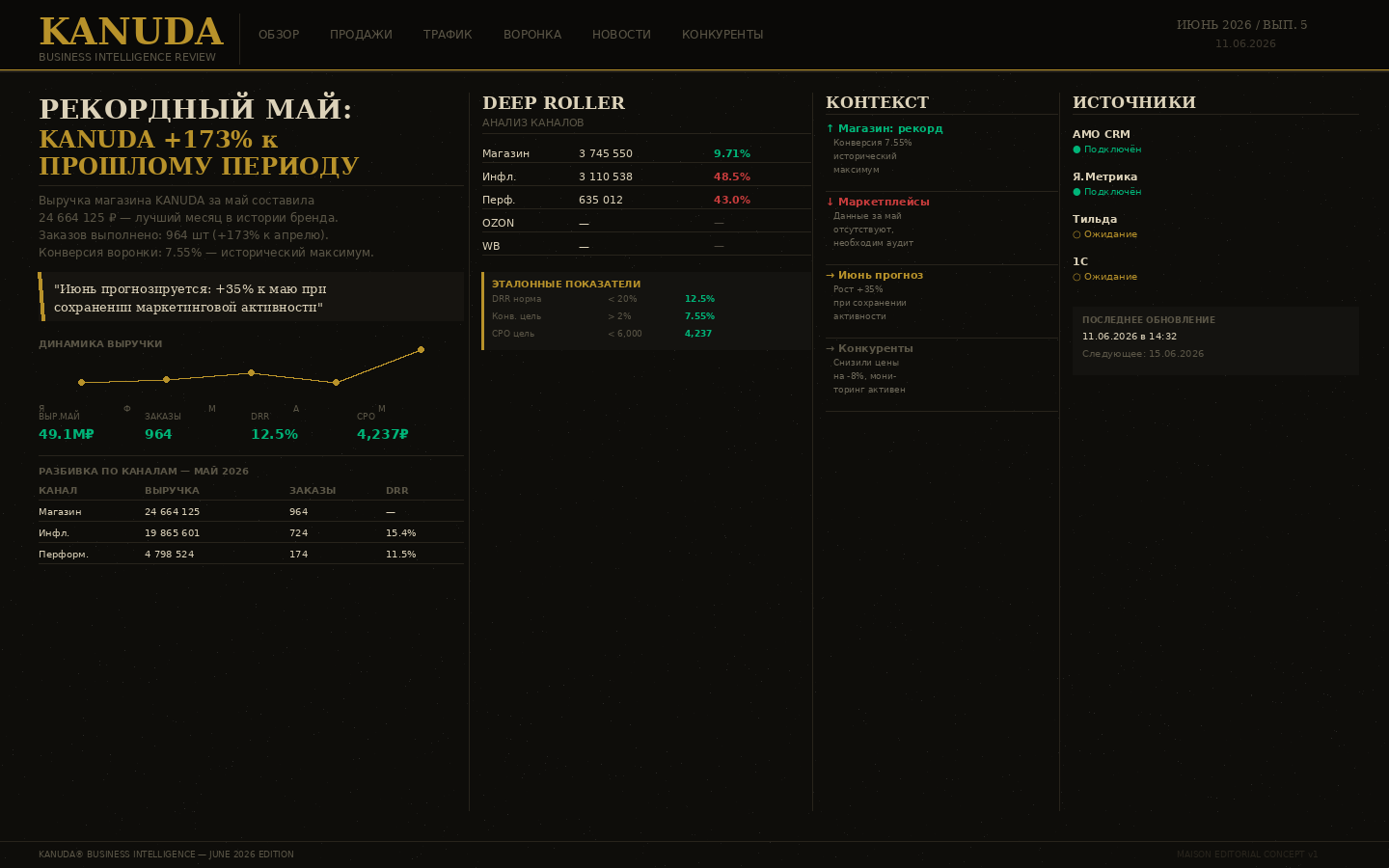Click the highest point on the revenue chart
Image resolution: width=1389 pixels, height=868 pixels.
[421, 349]
